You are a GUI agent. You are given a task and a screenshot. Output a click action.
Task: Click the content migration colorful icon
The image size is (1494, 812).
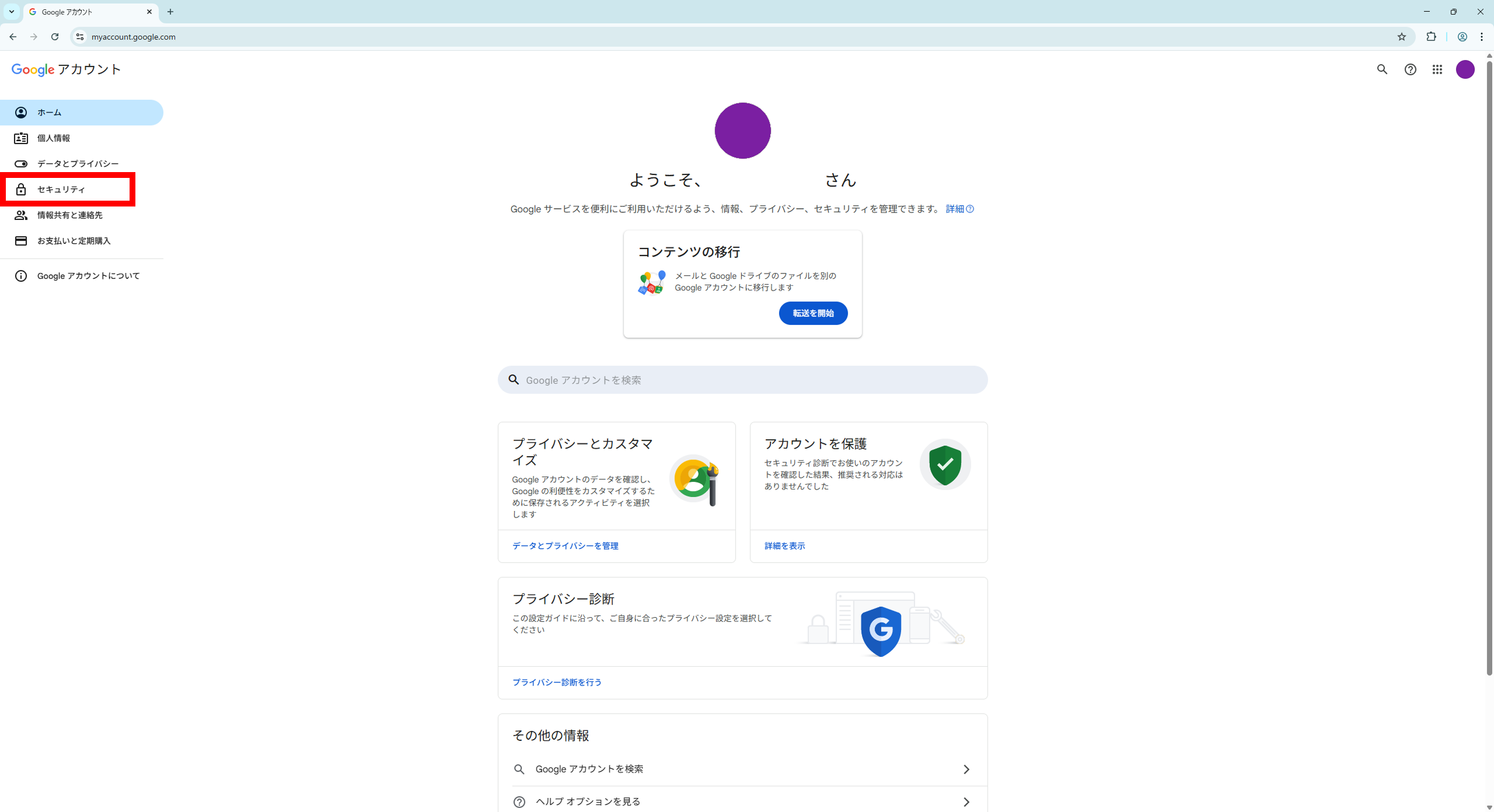652,282
